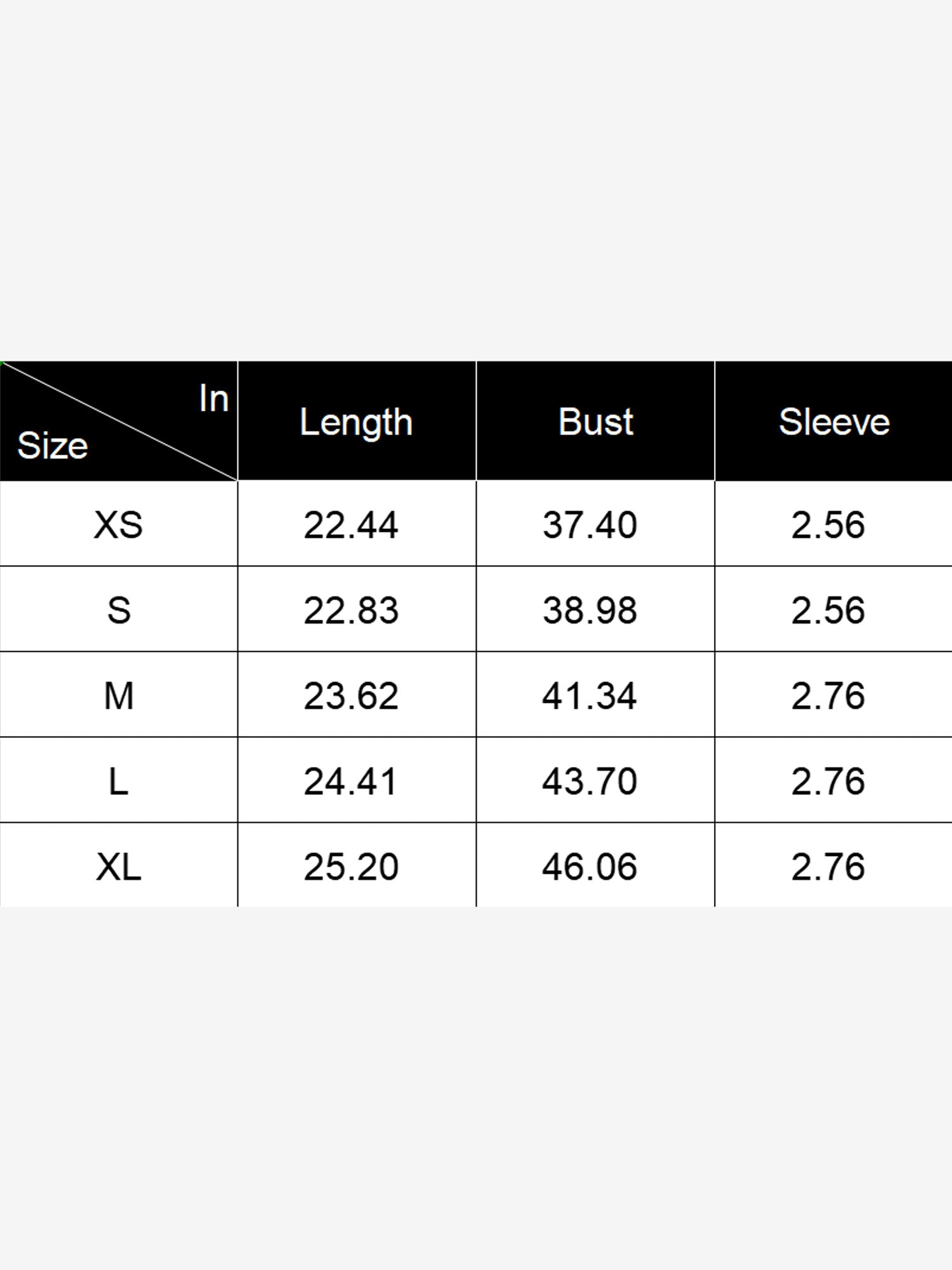This screenshot has width=952, height=1270.
Task: Click the Sleeve column header
Action: [x=834, y=422]
